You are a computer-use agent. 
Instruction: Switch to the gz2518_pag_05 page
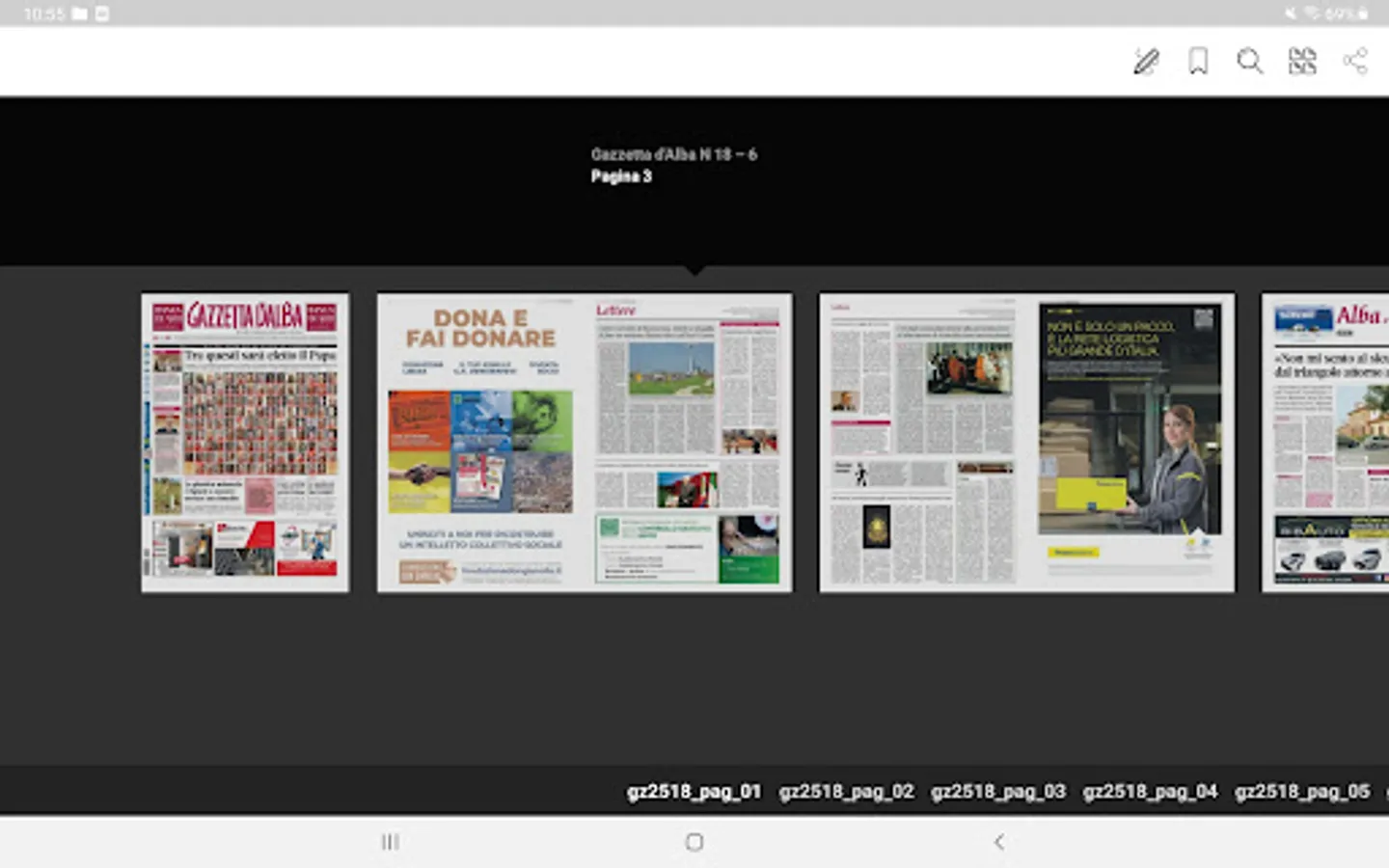point(1303,791)
